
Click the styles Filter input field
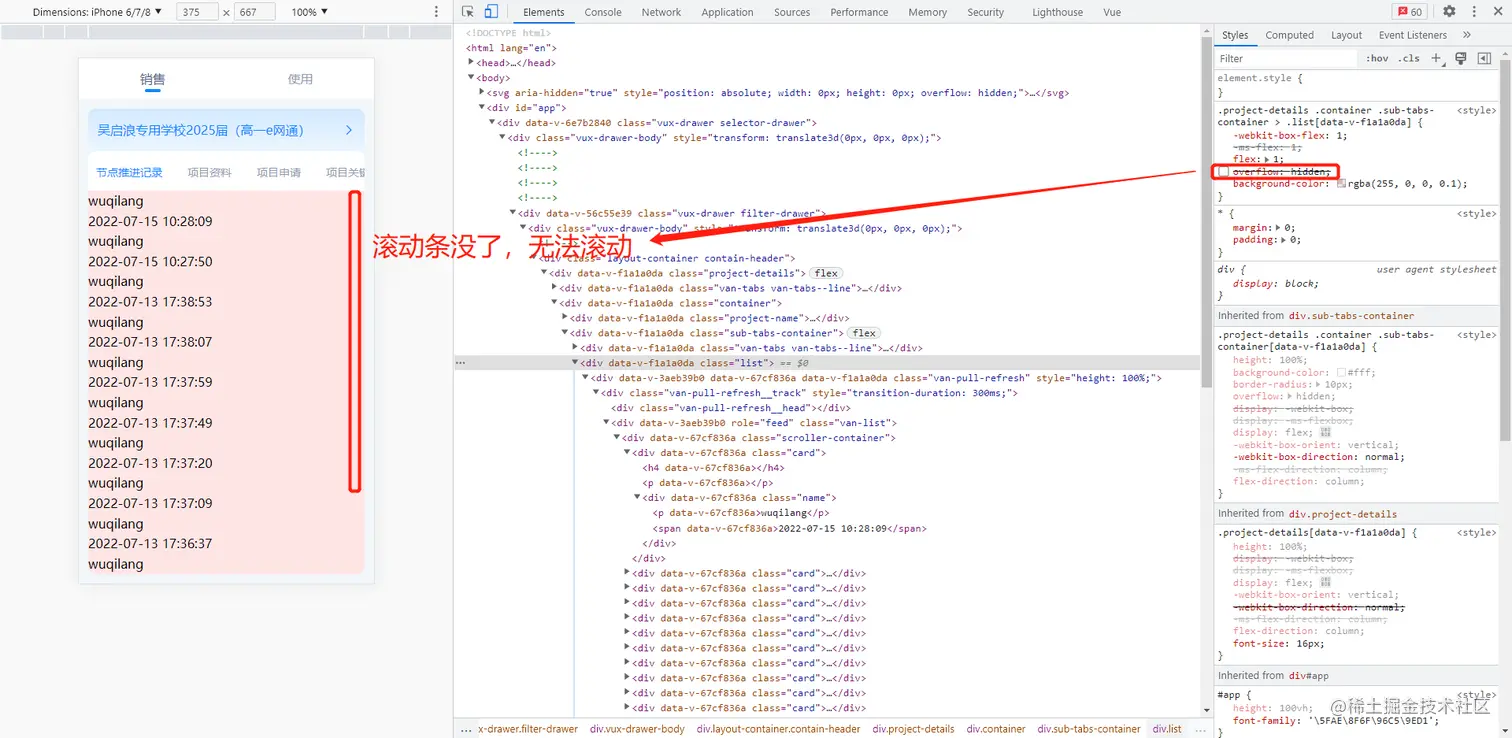click(1286, 59)
